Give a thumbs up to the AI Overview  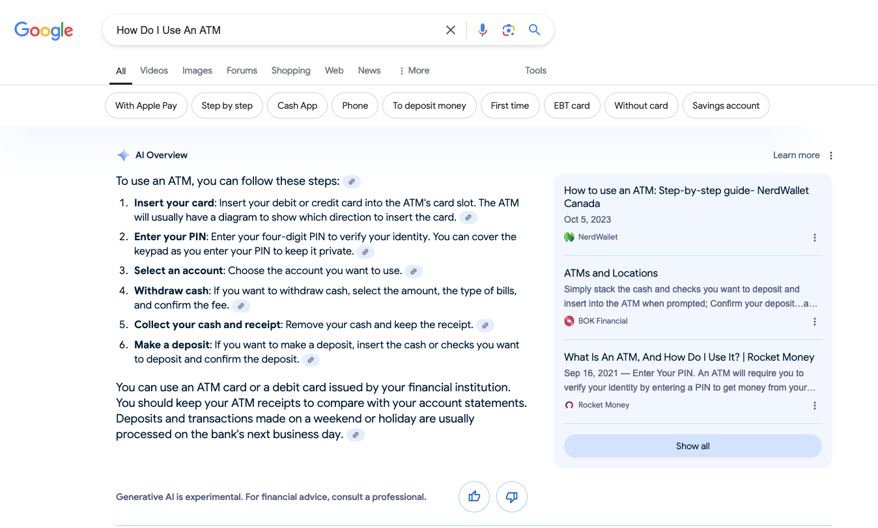click(474, 497)
